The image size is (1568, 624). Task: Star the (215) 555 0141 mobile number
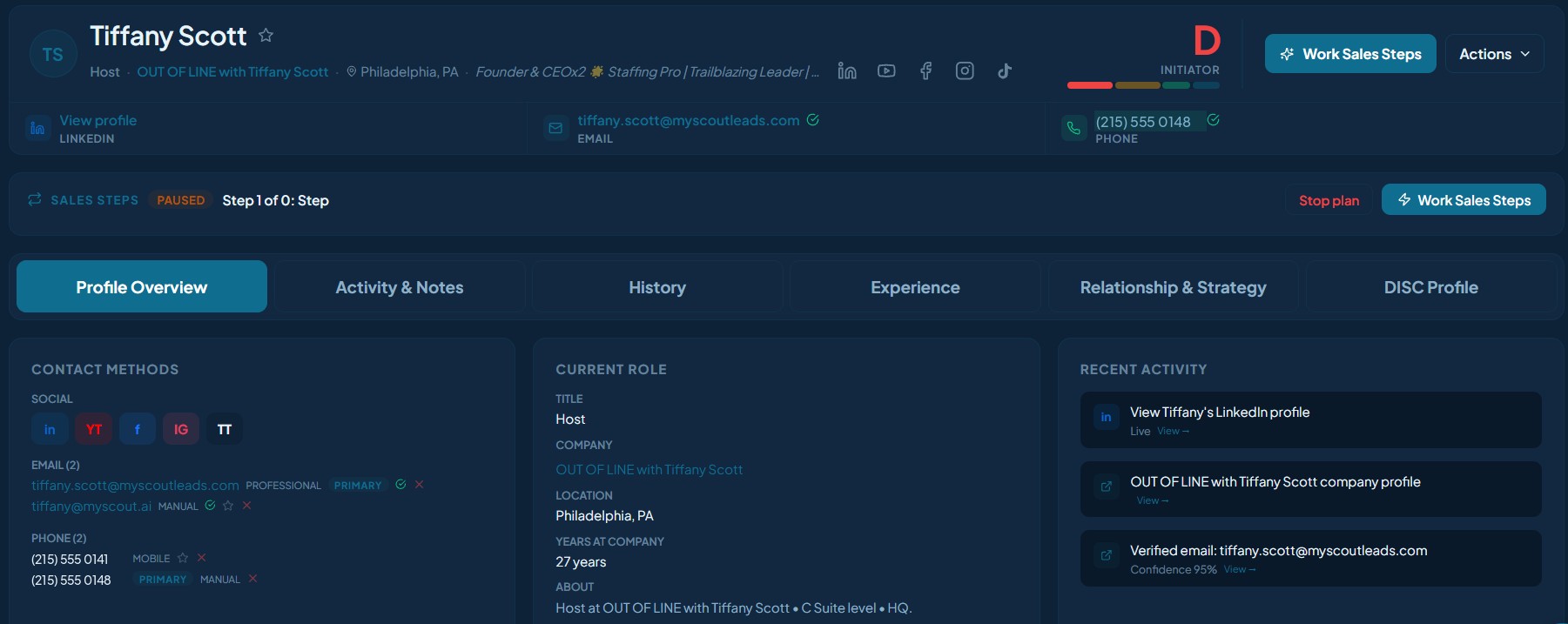point(183,558)
